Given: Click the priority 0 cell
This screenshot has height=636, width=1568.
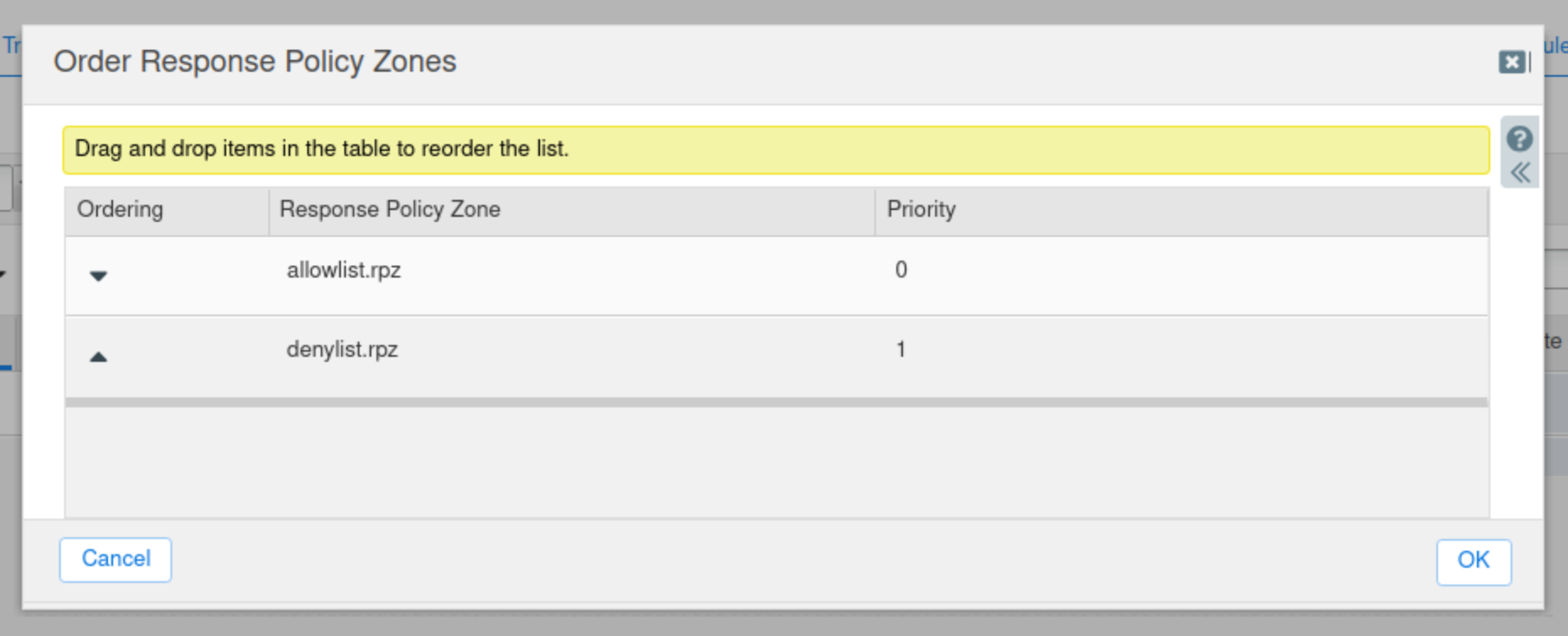Looking at the screenshot, I should (x=900, y=271).
